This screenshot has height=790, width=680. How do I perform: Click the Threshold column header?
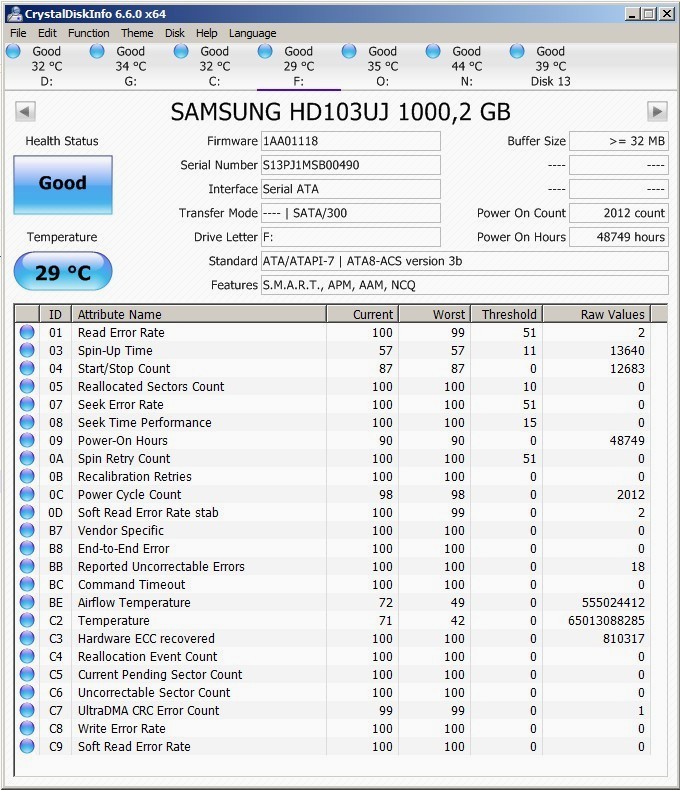click(507, 314)
